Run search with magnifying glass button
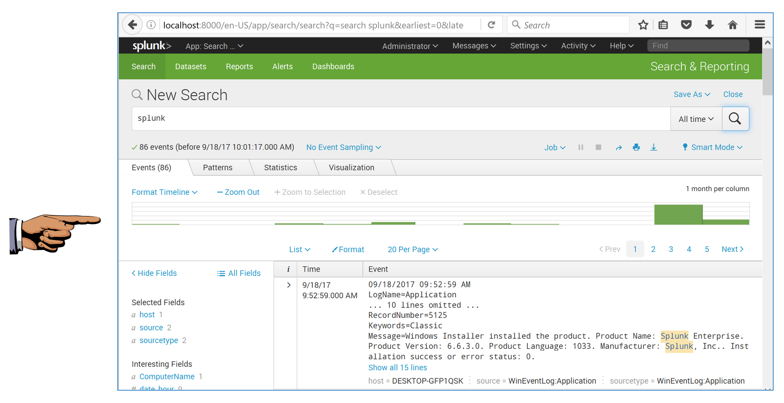Viewport: 784px width, 403px height. pyautogui.click(x=735, y=118)
